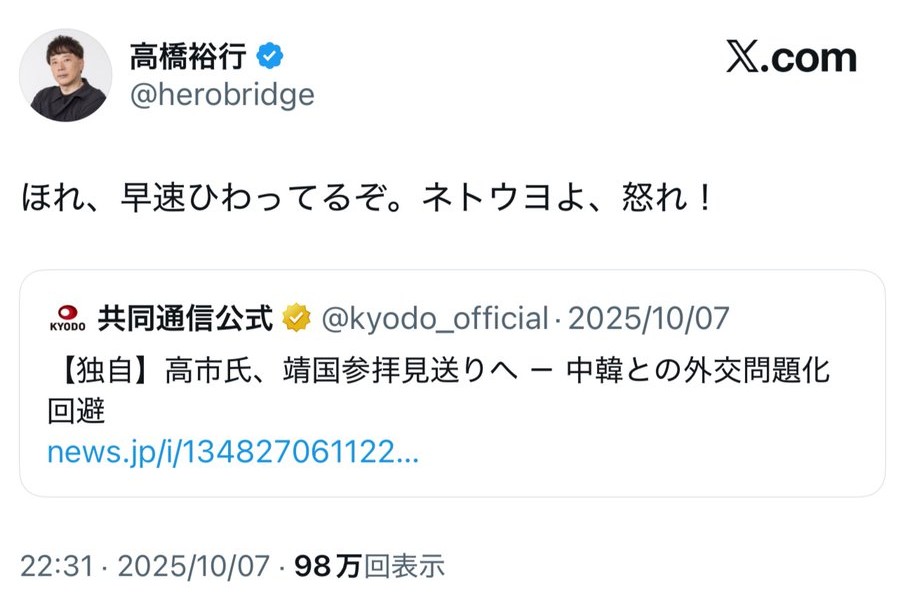
Task: Click the 高橋裕行 profile avatar photo
Action: [65, 75]
